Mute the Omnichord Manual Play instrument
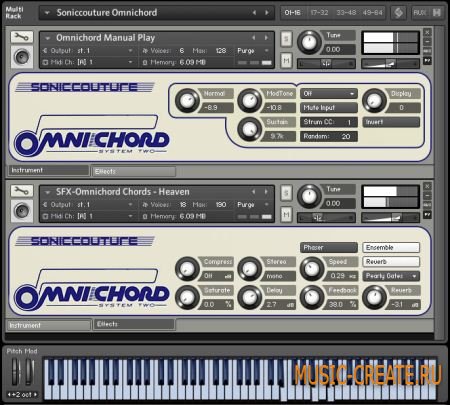Screen dimensions: 450x405 click(x=286, y=61)
